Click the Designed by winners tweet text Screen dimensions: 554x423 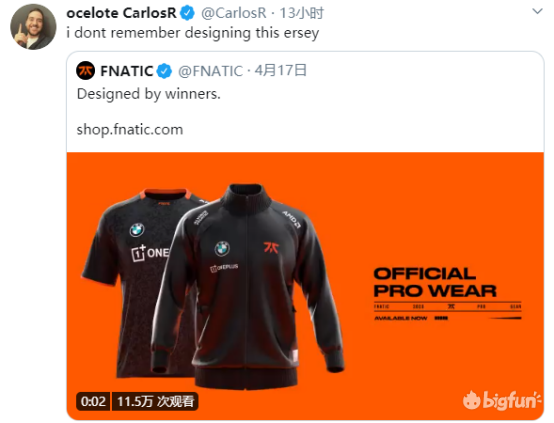[x=148, y=94]
